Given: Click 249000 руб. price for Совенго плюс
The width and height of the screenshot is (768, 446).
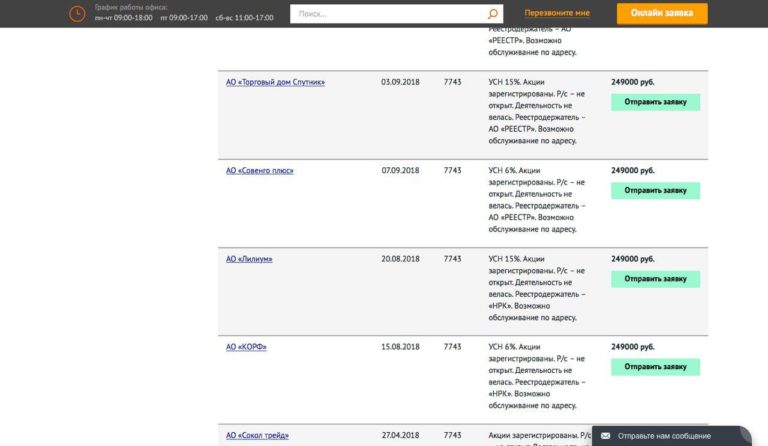Looking at the screenshot, I should pyautogui.click(x=632, y=170).
